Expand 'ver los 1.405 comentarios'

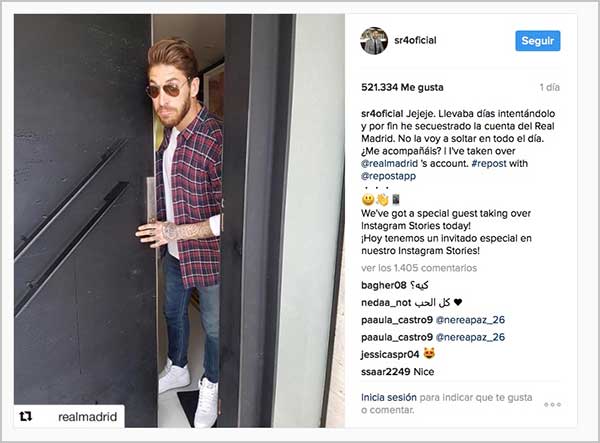click(419, 268)
